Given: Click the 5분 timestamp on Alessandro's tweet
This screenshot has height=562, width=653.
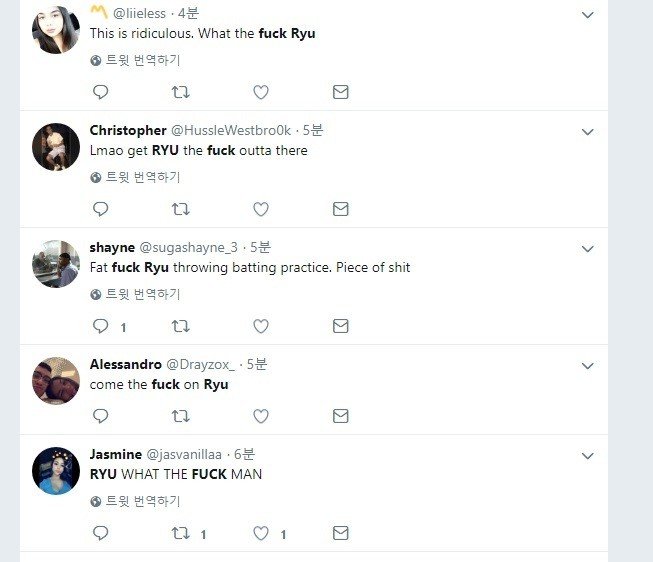Looking at the screenshot, I should click(259, 364).
